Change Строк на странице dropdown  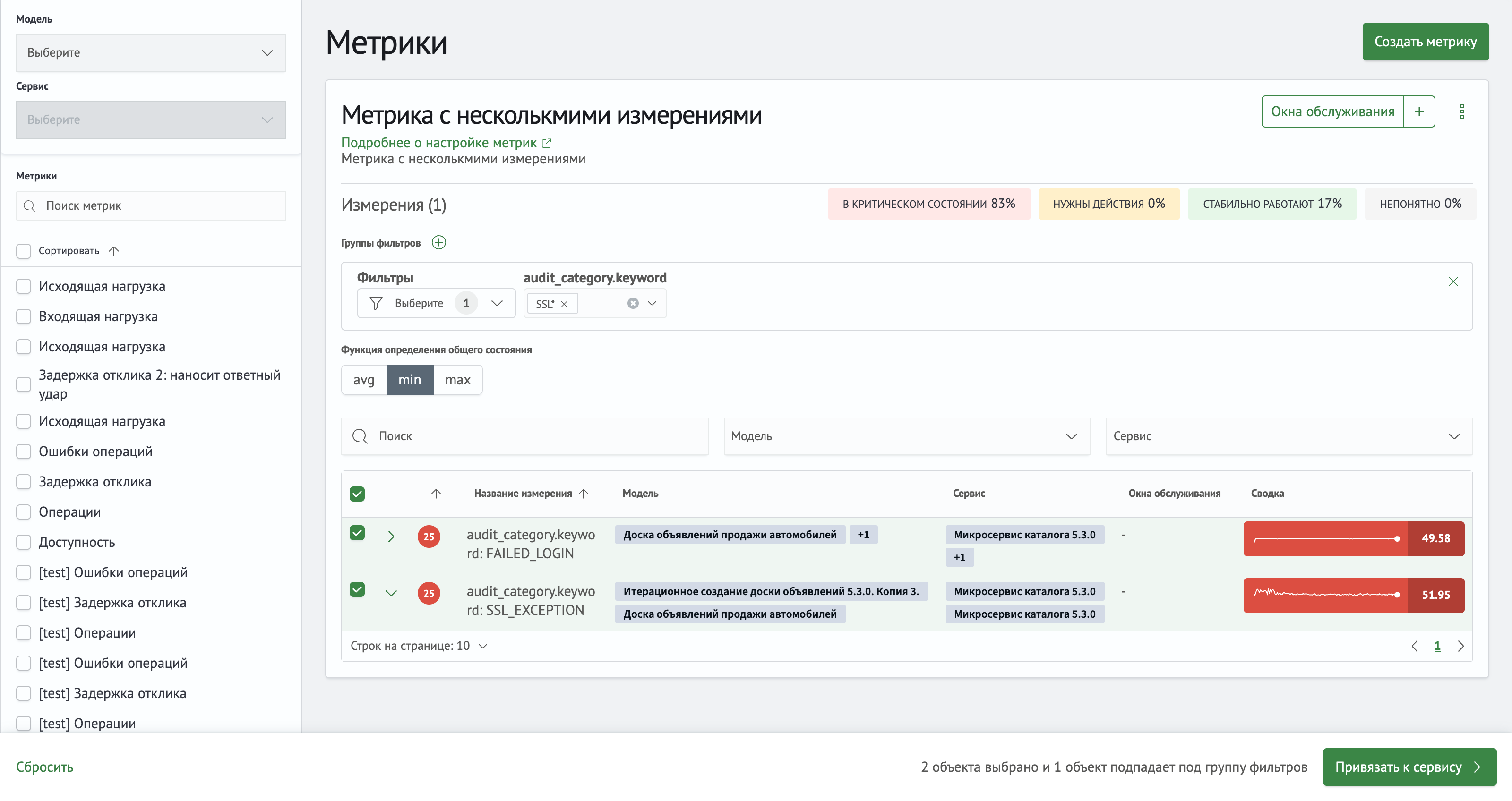click(x=419, y=646)
